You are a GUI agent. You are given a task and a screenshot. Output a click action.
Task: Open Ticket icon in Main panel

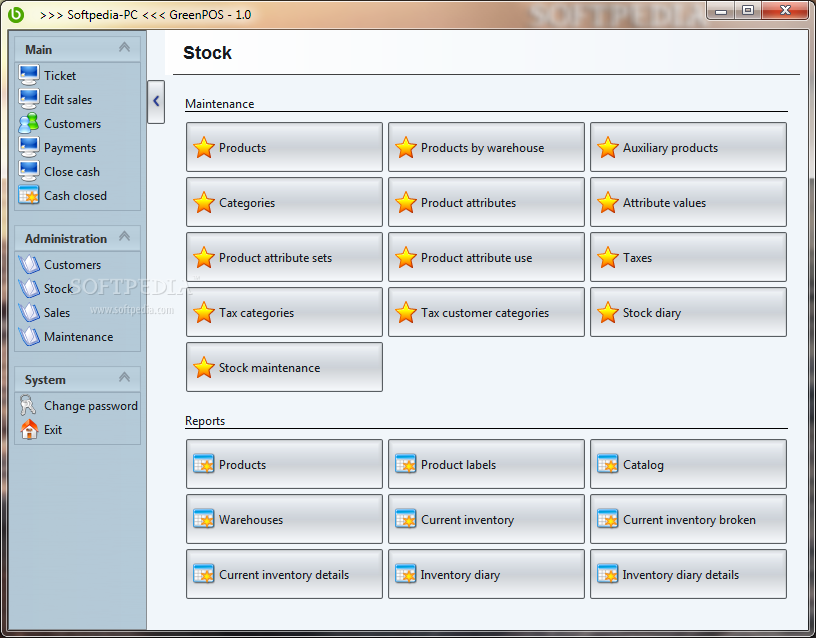pos(29,75)
